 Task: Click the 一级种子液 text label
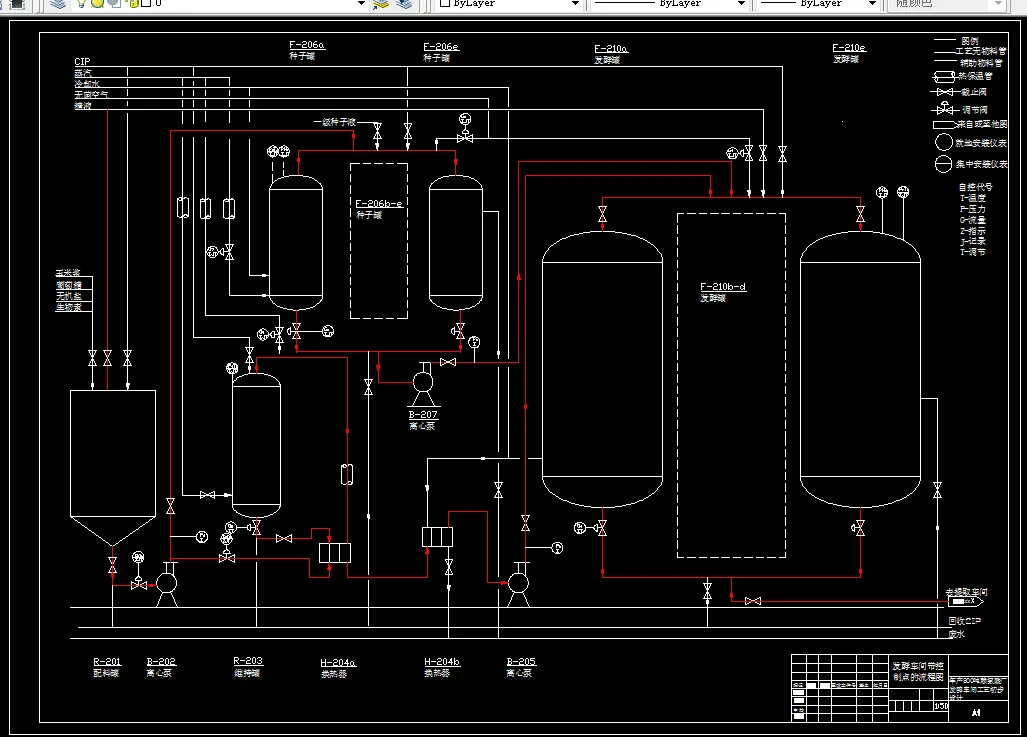point(334,122)
